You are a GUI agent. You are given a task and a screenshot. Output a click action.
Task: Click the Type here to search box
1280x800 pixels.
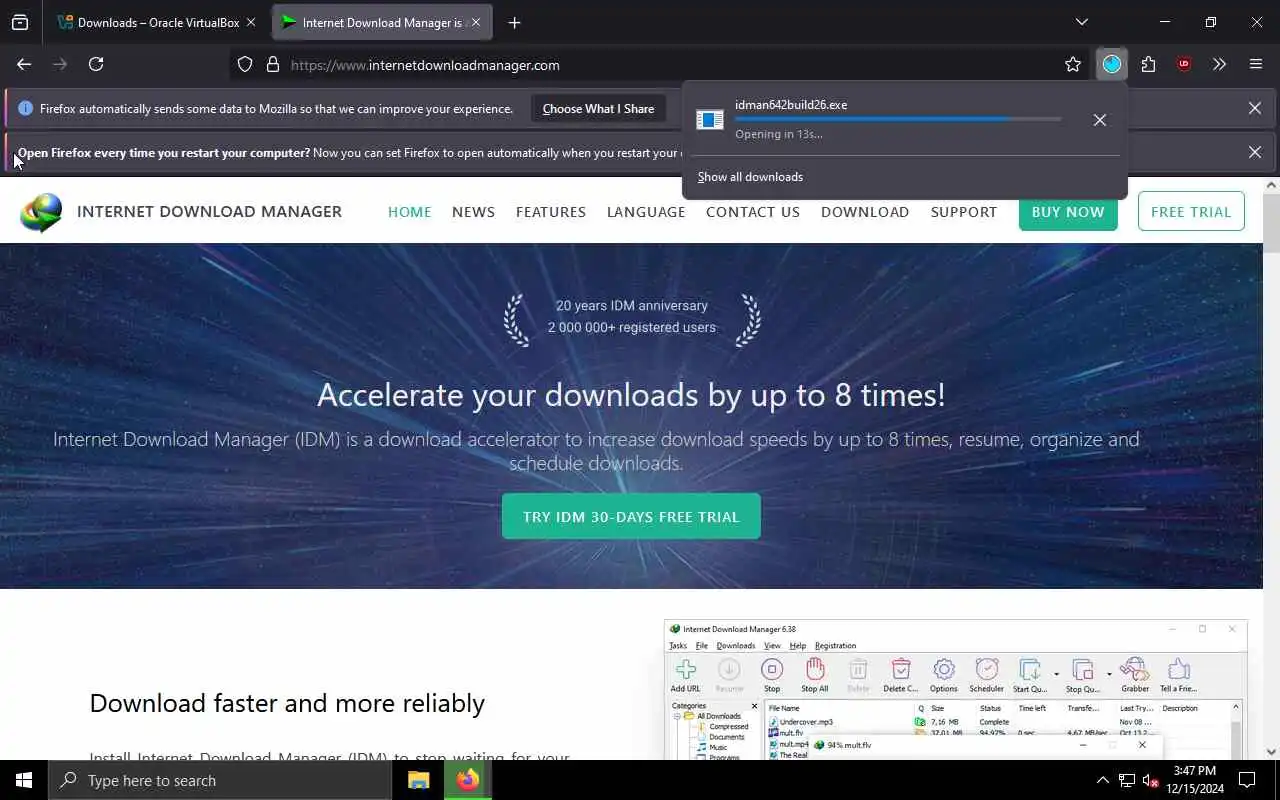pos(220,780)
